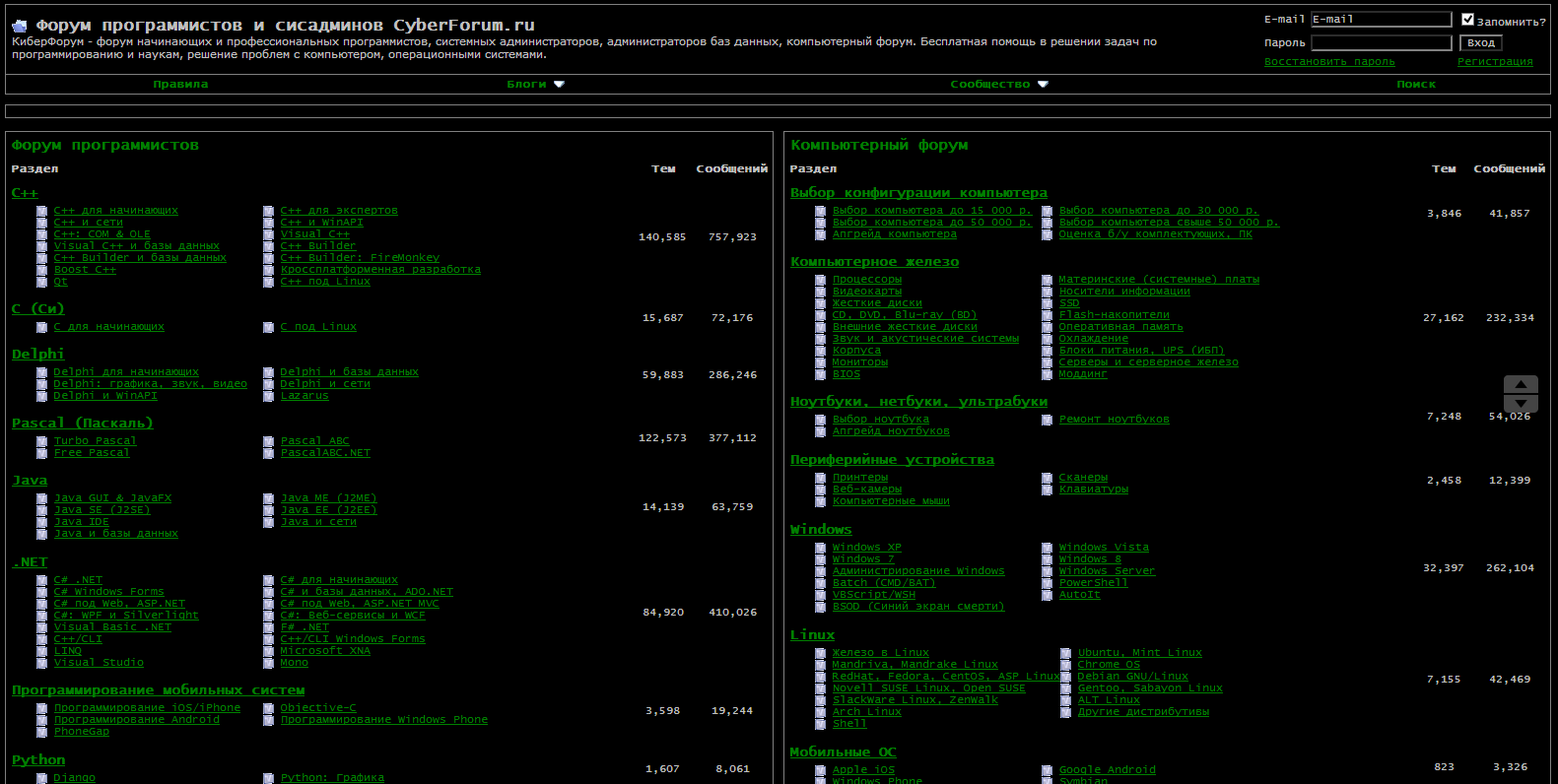Click forum icon beside Процессоры
This screenshot has width=1558, height=784.
click(x=821, y=280)
